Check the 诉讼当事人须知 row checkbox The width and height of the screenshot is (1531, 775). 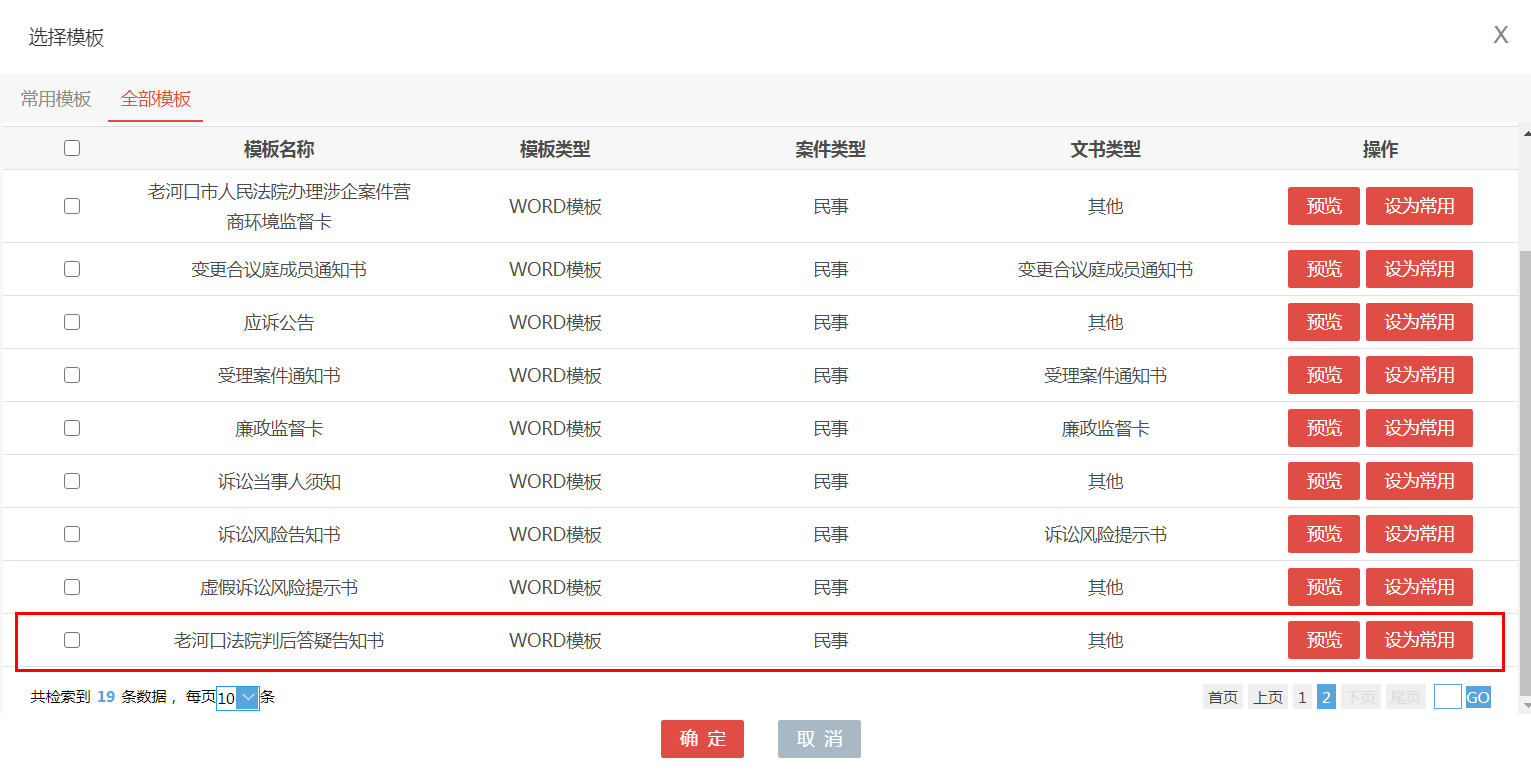coord(72,481)
